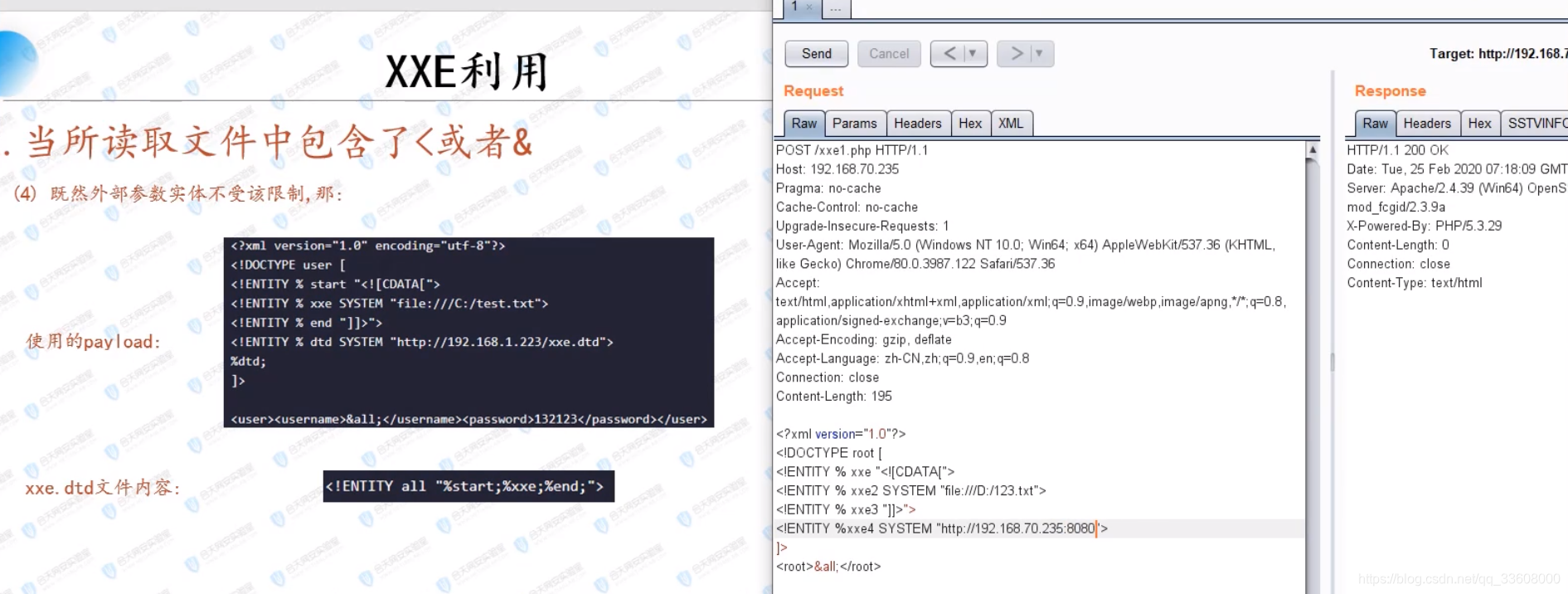The image size is (1568, 594).
Task: Click the <root>&all;</root> line
Action: pyautogui.click(x=828, y=567)
